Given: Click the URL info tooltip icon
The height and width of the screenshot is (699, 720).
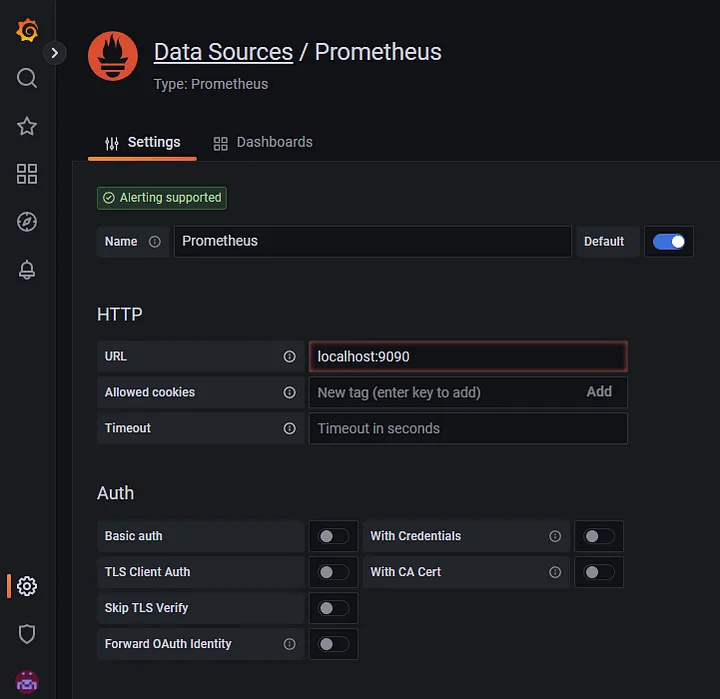Looking at the screenshot, I should click(x=290, y=357).
